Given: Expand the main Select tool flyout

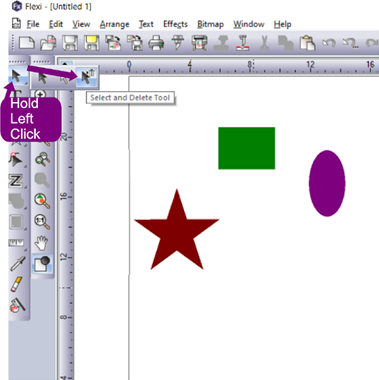Looking at the screenshot, I should click(x=16, y=76).
